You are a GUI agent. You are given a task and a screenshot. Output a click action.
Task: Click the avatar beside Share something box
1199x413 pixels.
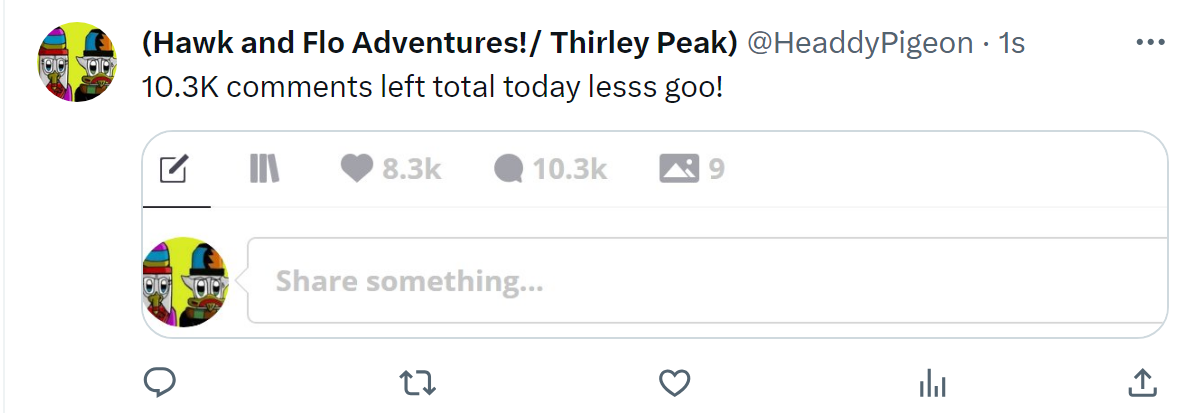(185, 281)
